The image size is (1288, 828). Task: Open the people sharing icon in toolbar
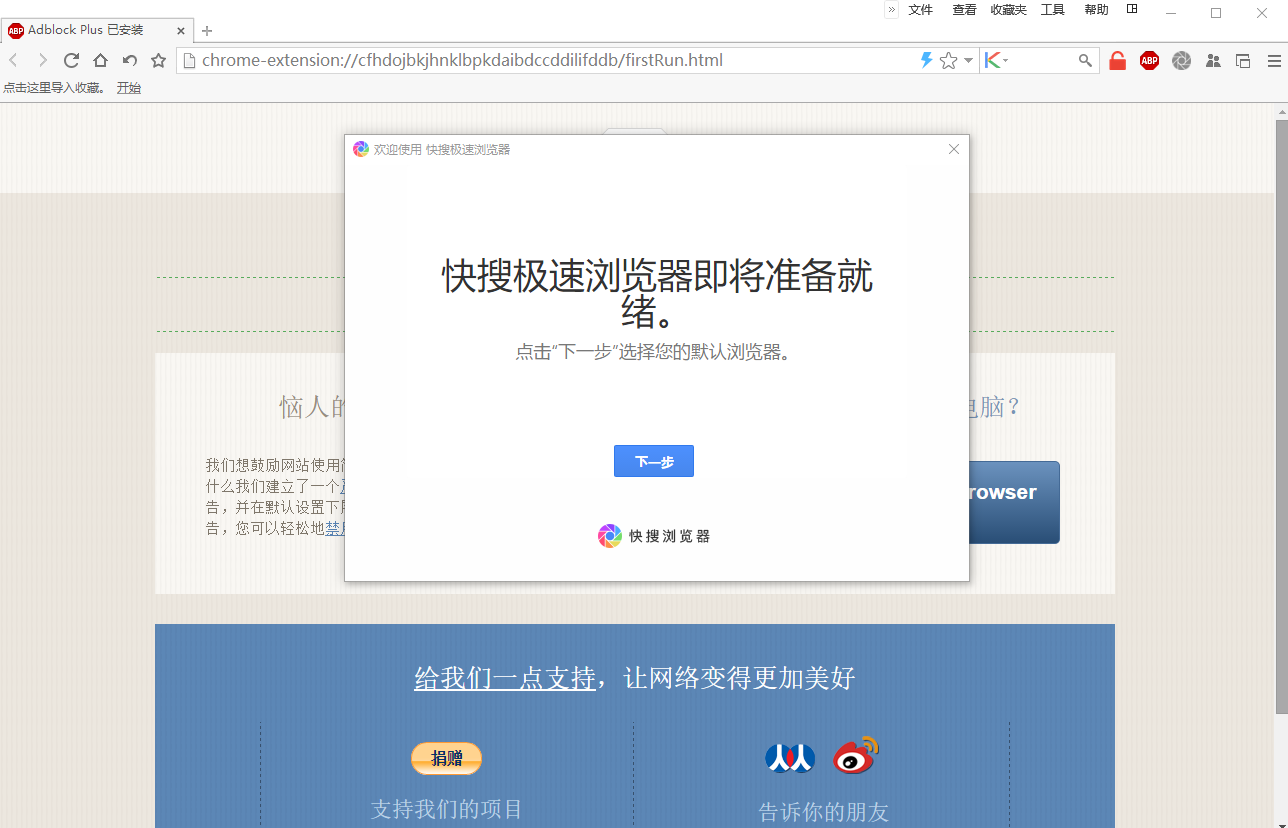click(x=1213, y=60)
